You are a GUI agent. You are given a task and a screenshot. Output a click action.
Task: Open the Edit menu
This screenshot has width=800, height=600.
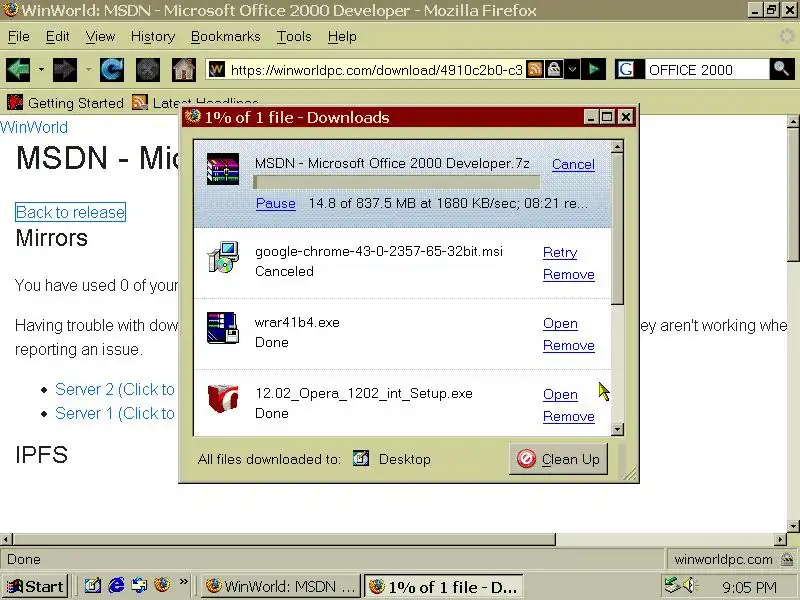coord(58,37)
